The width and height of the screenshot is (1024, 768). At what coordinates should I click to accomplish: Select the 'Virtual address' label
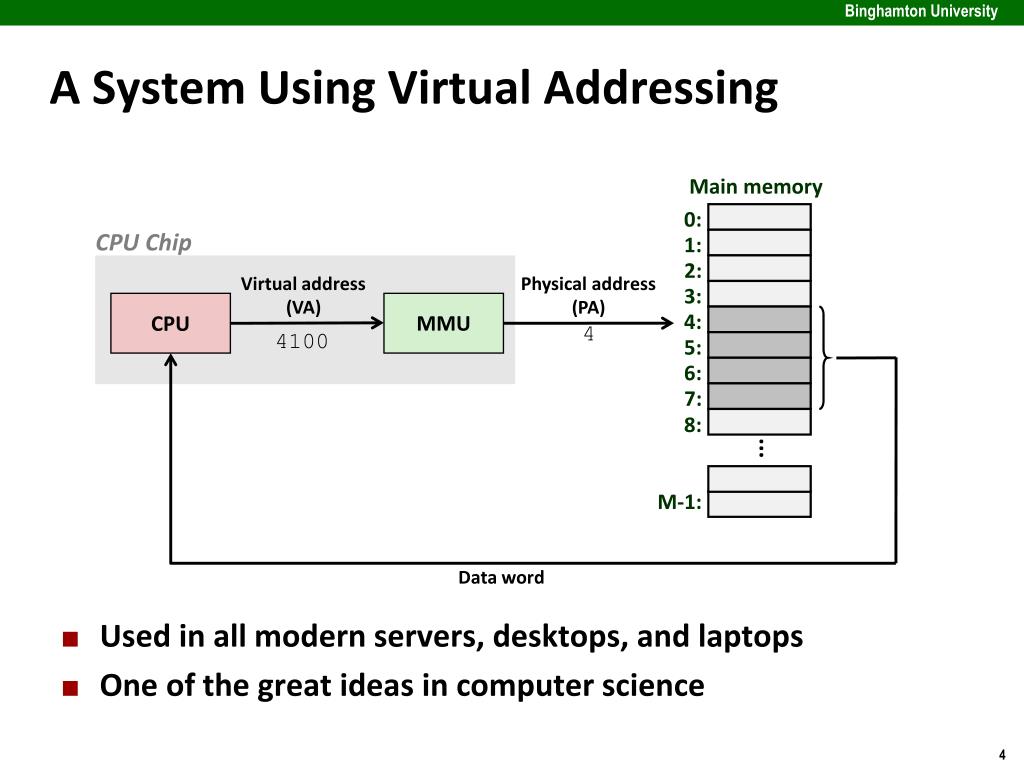[x=303, y=283]
